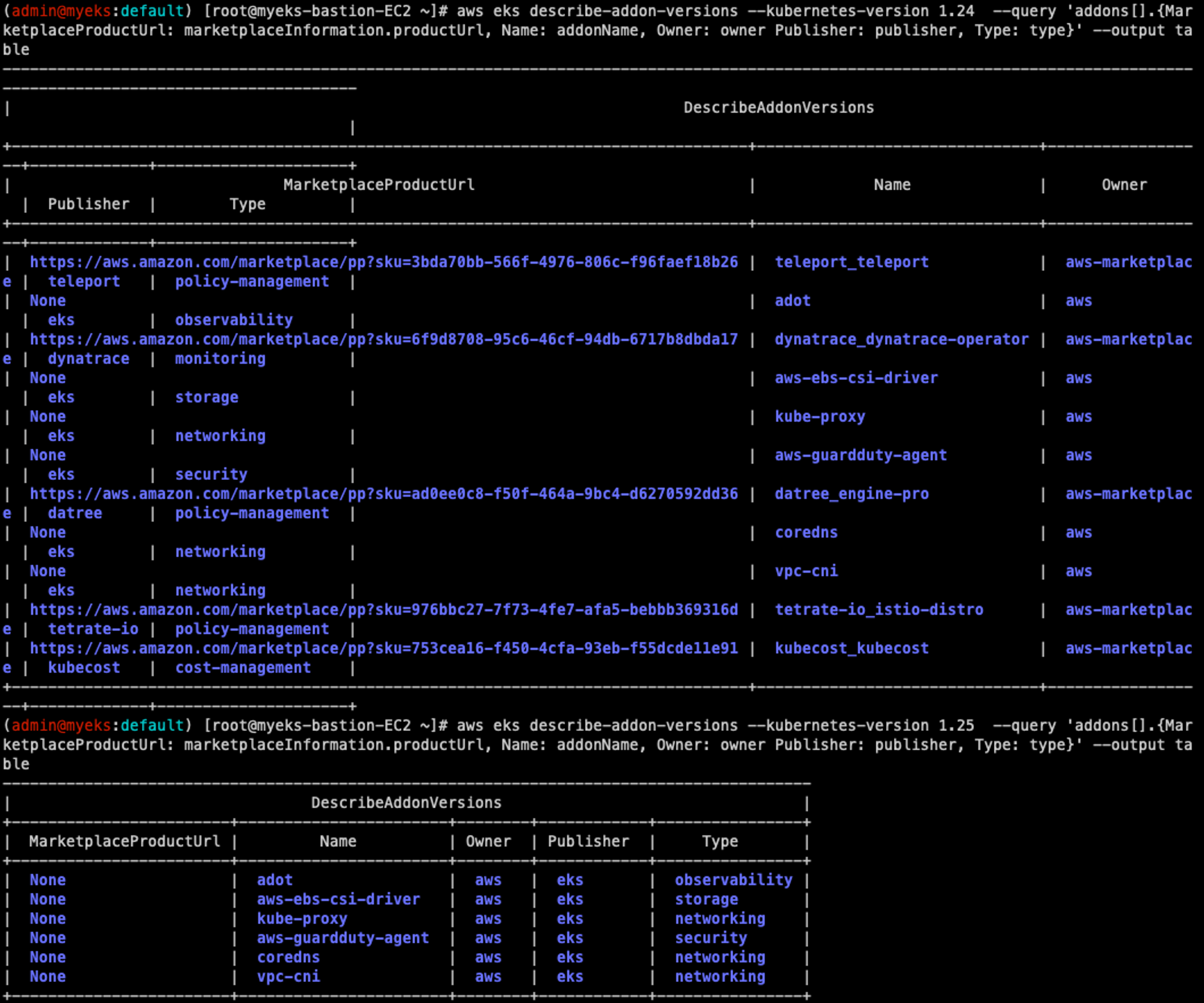
Task: Open the teleport marketplace URL link
Action: point(383,262)
